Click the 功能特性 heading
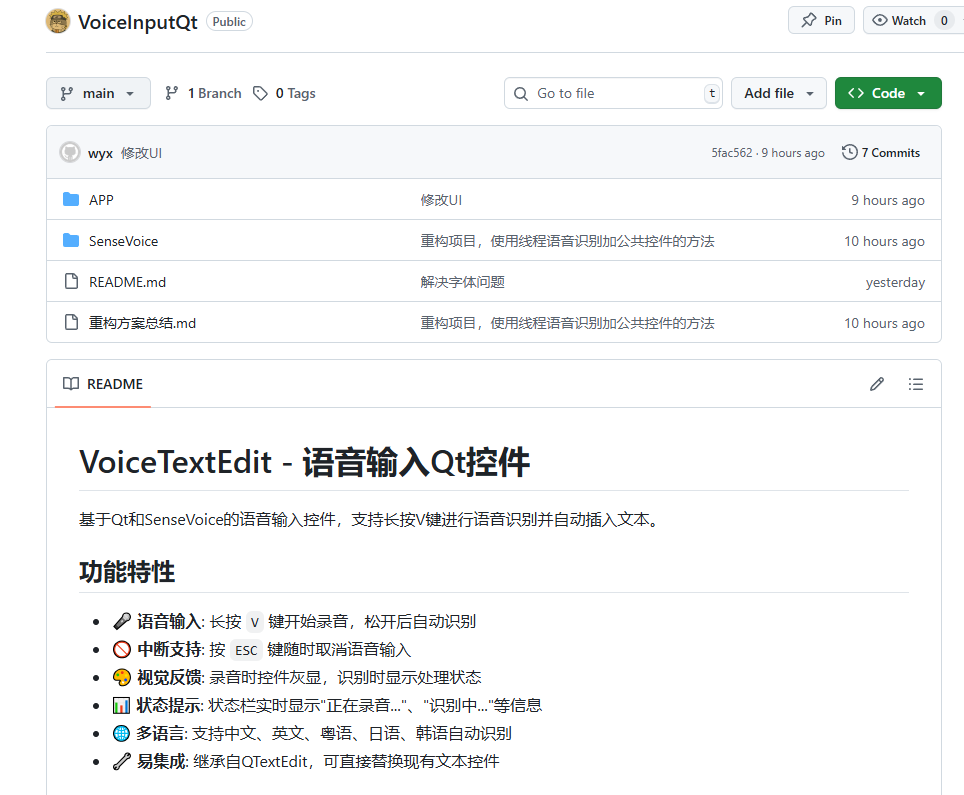The image size is (964, 795). pos(127,572)
